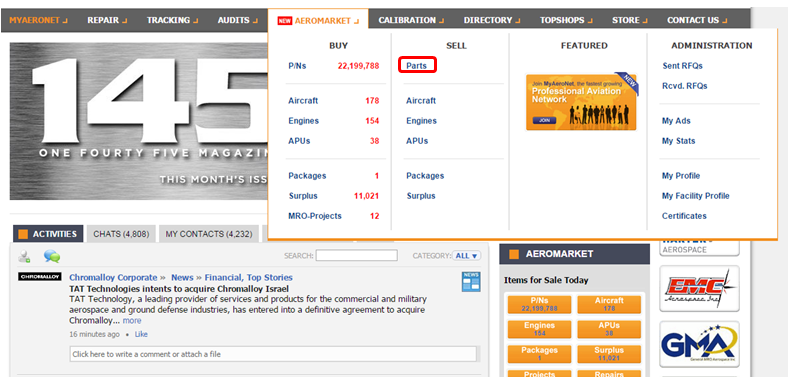Viewport: 800px width, 384px height.
Task: Click the Engines 154 orange tile
Action: 539,329
